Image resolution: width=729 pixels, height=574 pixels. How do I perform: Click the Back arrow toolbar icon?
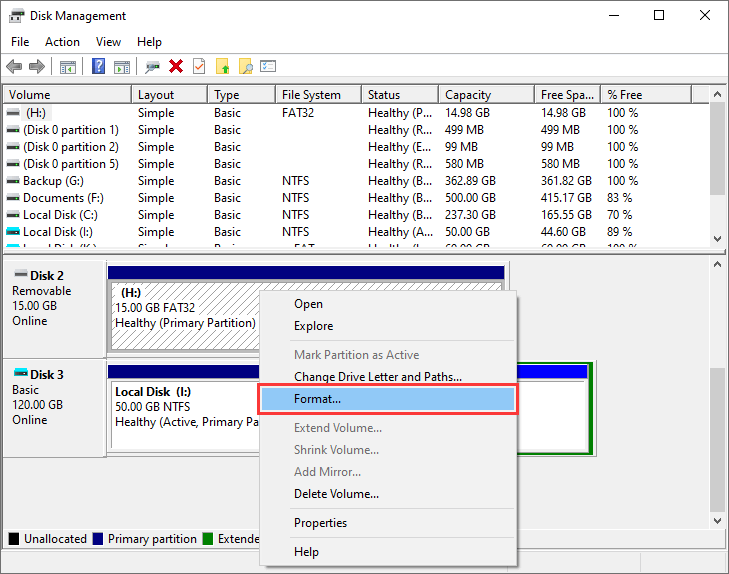pos(14,67)
